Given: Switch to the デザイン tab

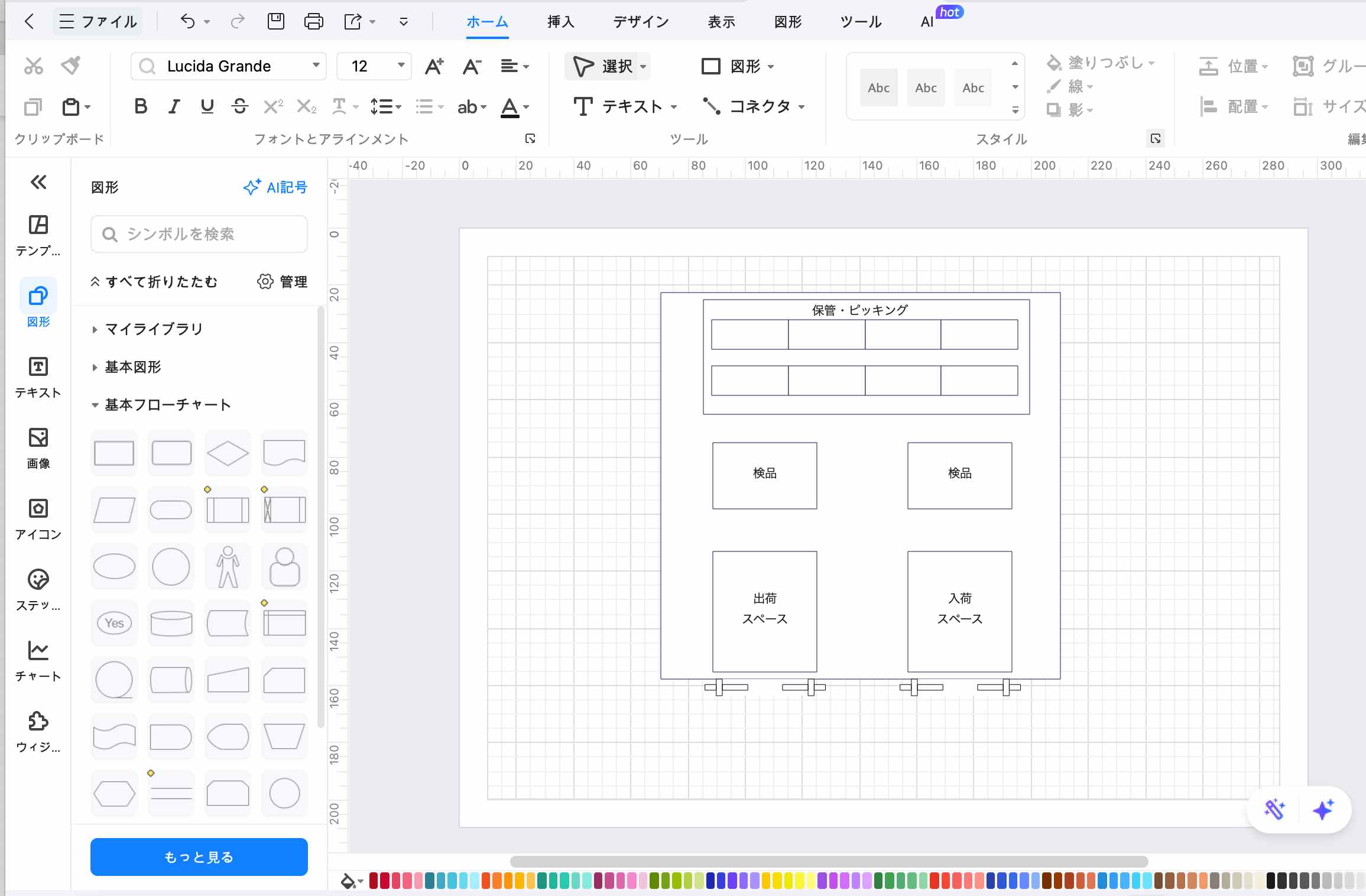Looking at the screenshot, I should 641,22.
